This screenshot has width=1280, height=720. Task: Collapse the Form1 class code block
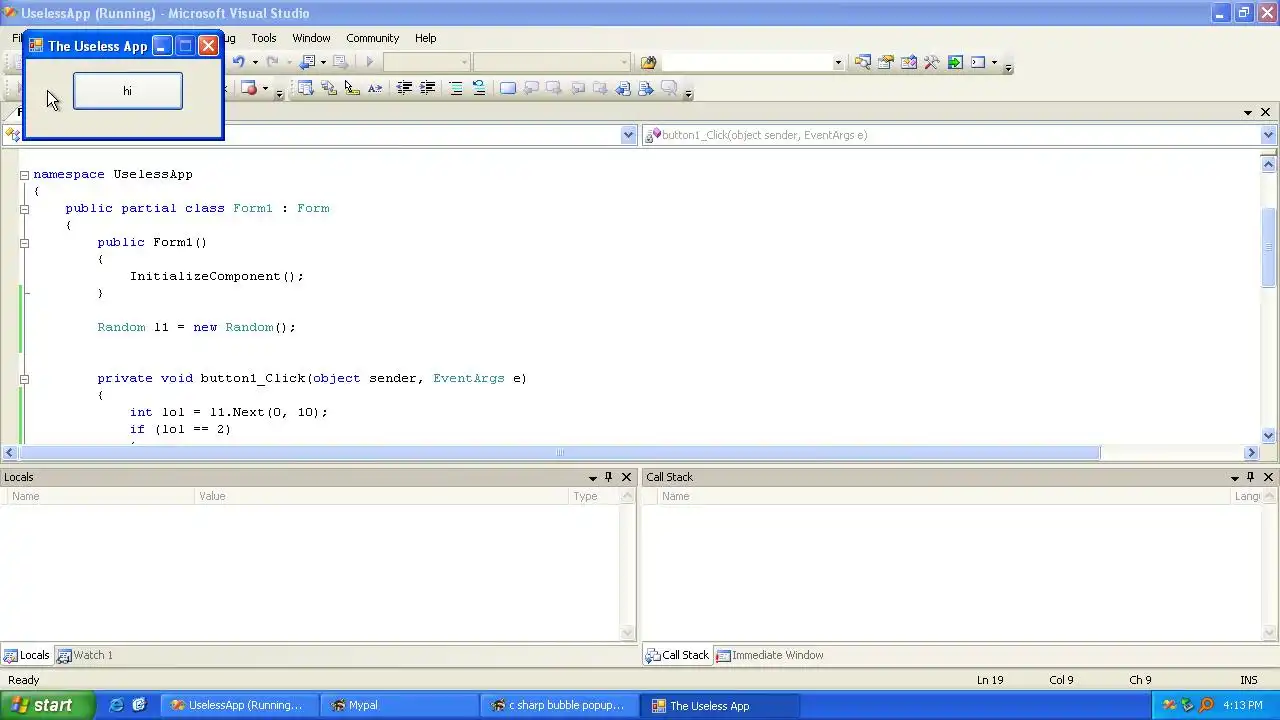point(24,209)
